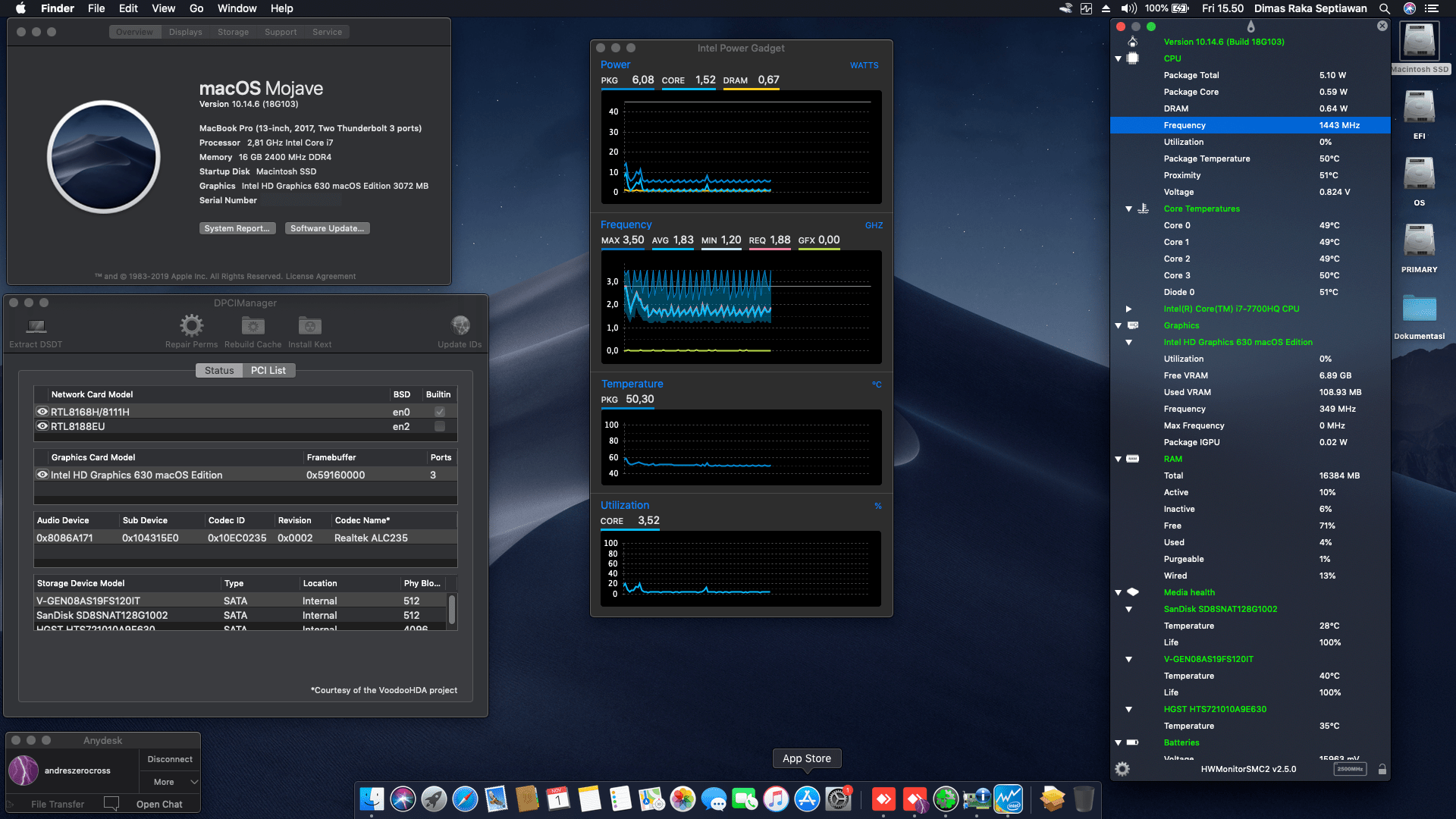Click the System Report button
The height and width of the screenshot is (819, 1456).
tap(237, 227)
